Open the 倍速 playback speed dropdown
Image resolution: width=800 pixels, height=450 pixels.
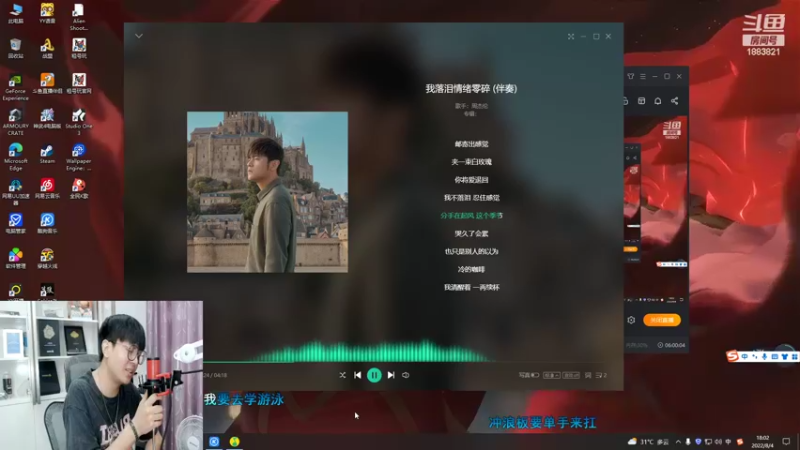pyautogui.click(x=552, y=375)
